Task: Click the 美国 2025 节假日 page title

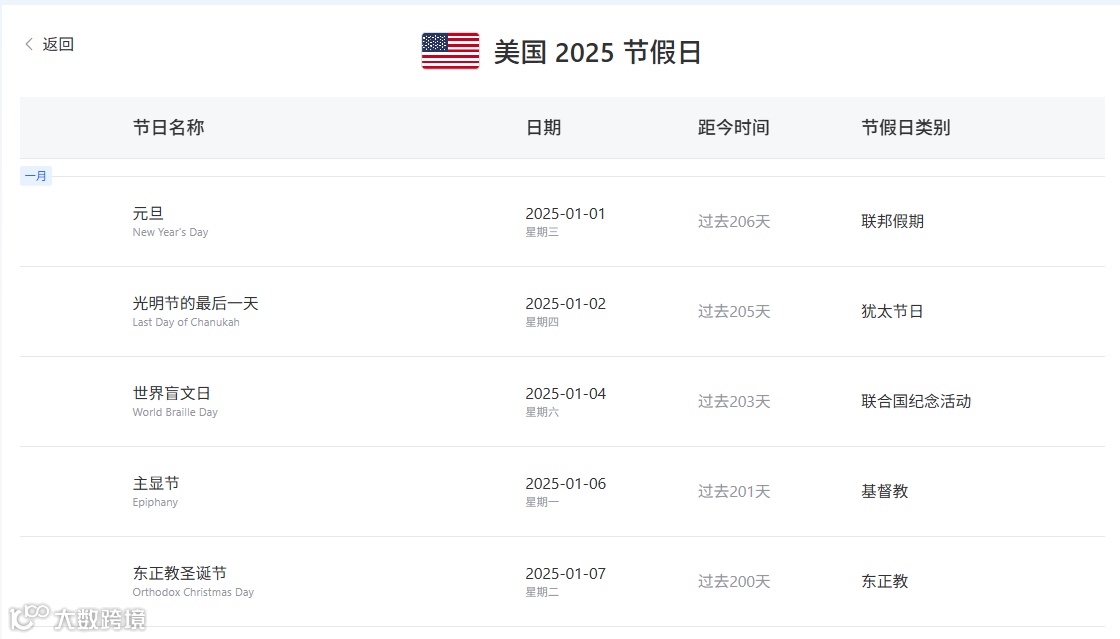Action: [x=597, y=52]
